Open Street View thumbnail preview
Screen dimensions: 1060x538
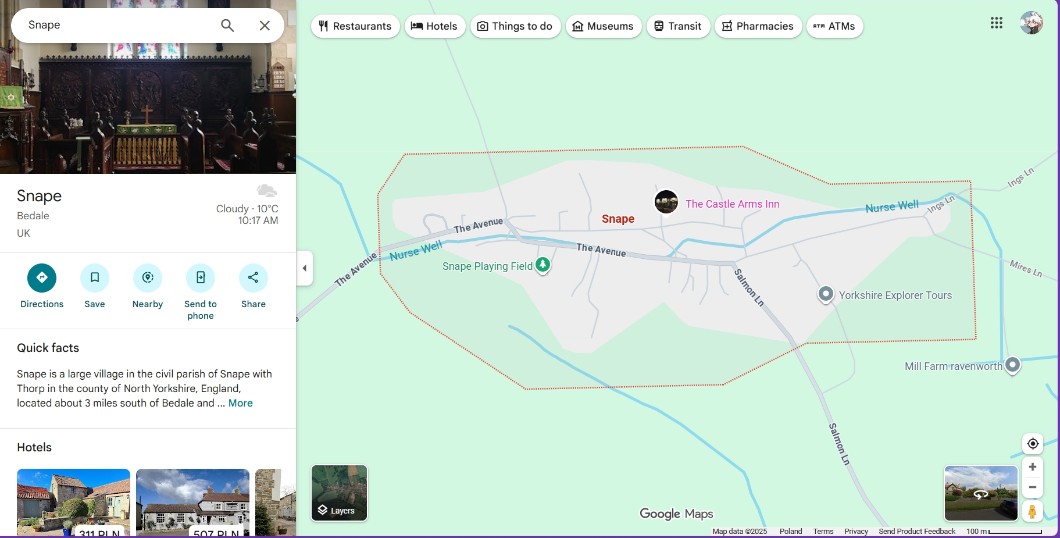pos(980,493)
